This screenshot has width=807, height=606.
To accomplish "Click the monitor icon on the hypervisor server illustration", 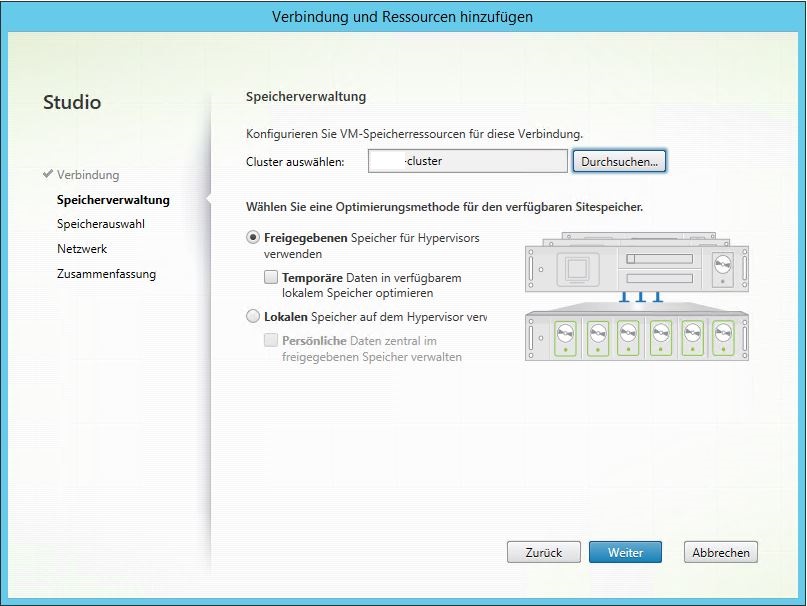I will click(x=575, y=269).
